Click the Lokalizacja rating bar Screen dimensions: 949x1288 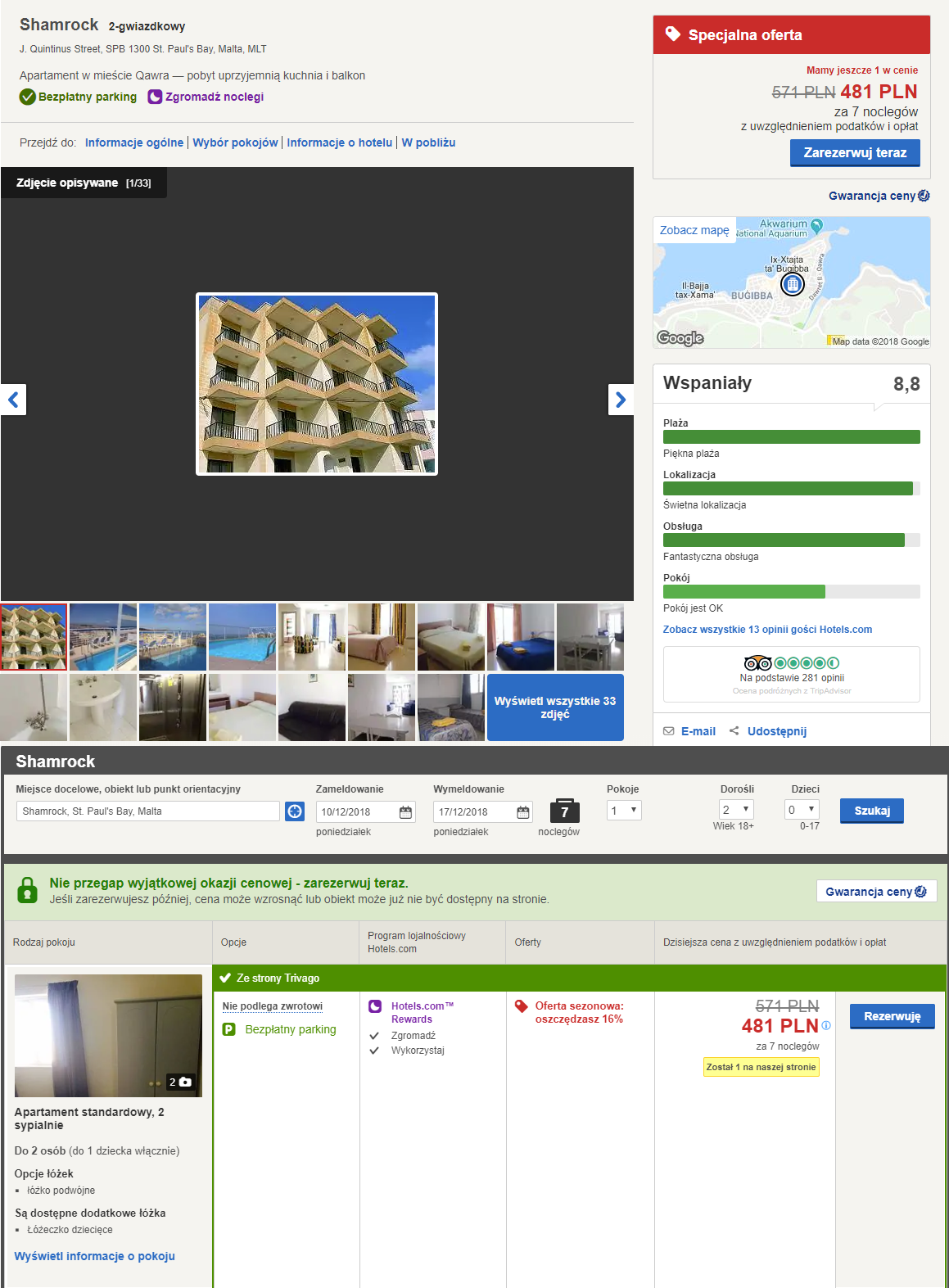pos(792,489)
